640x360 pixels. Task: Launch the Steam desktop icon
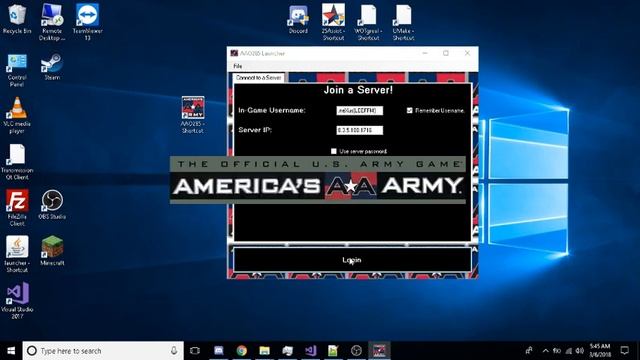pos(52,67)
